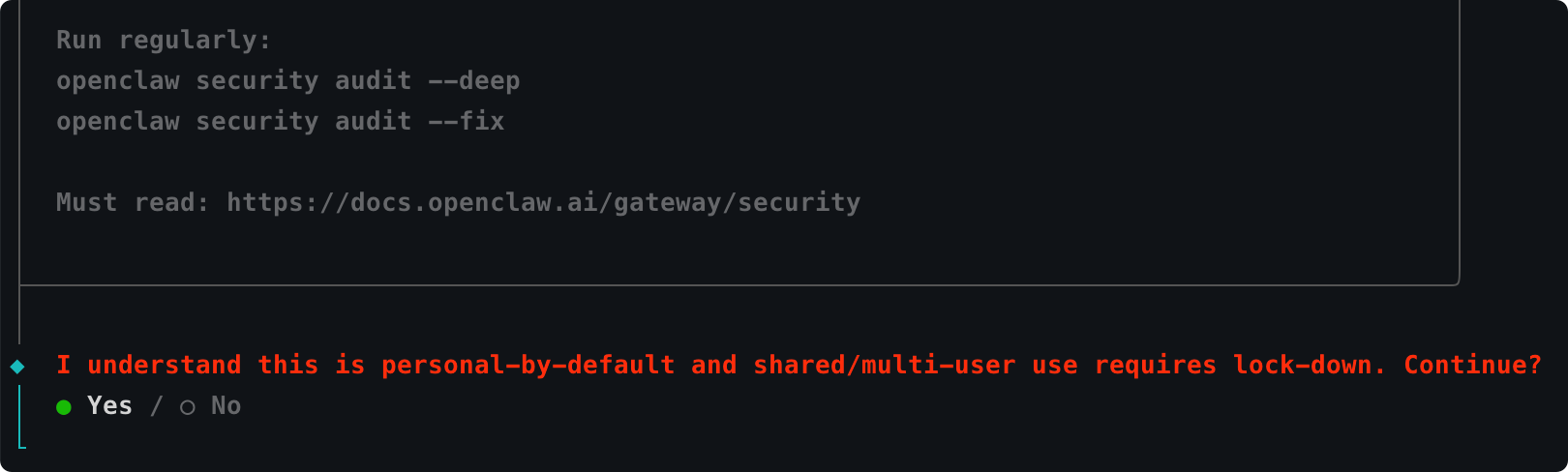Click the 'Run regularly:' heading text

click(164, 40)
